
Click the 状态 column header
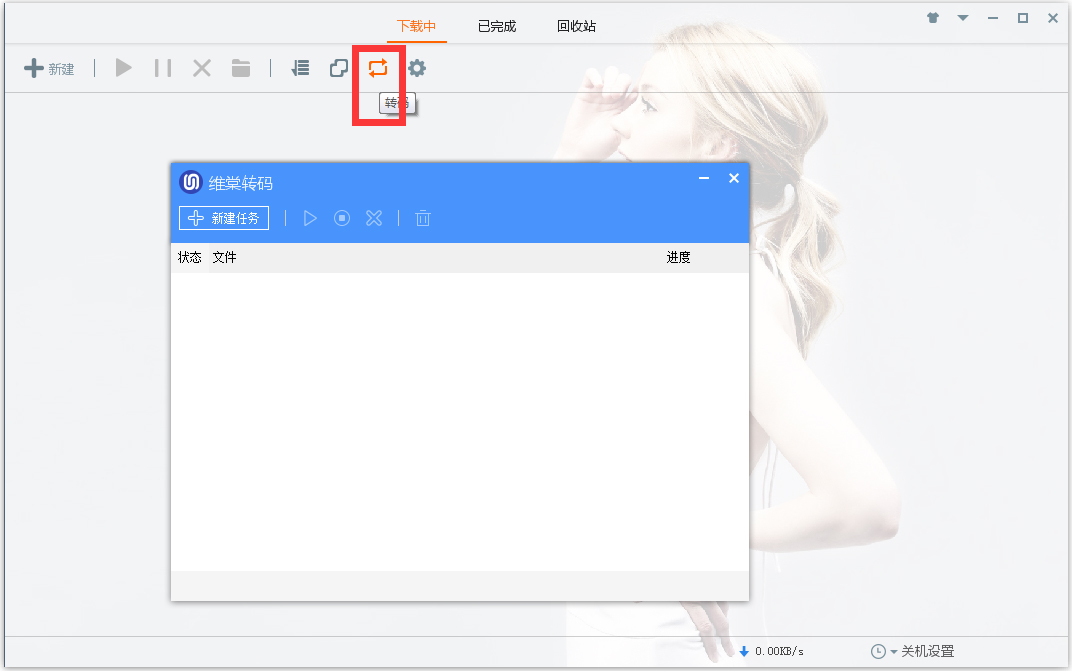pyautogui.click(x=189, y=257)
